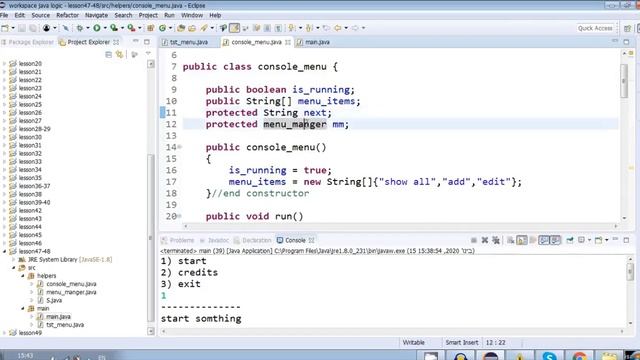Click the Skype icon in the Windows taskbar
Viewport: 640px width, 360px height.
click(549, 356)
